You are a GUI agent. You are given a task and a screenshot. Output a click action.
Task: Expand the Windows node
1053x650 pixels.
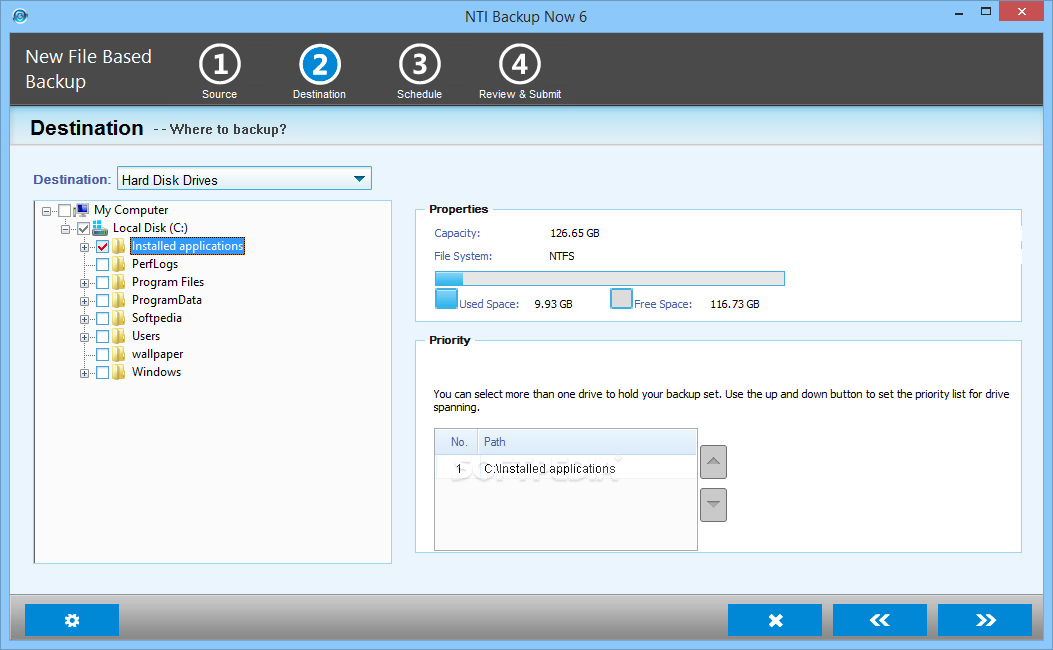(85, 373)
